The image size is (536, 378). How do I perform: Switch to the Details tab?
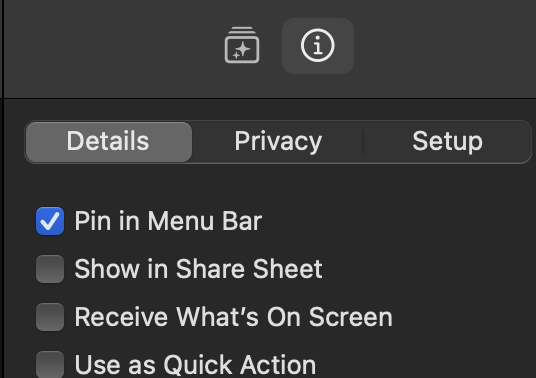point(109,141)
